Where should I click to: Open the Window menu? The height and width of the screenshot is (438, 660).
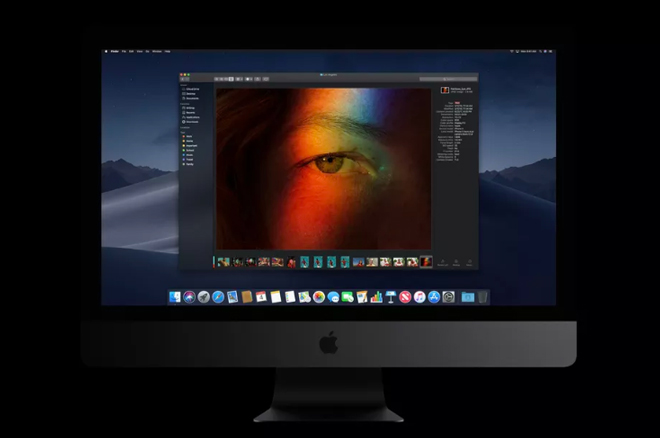point(157,51)
